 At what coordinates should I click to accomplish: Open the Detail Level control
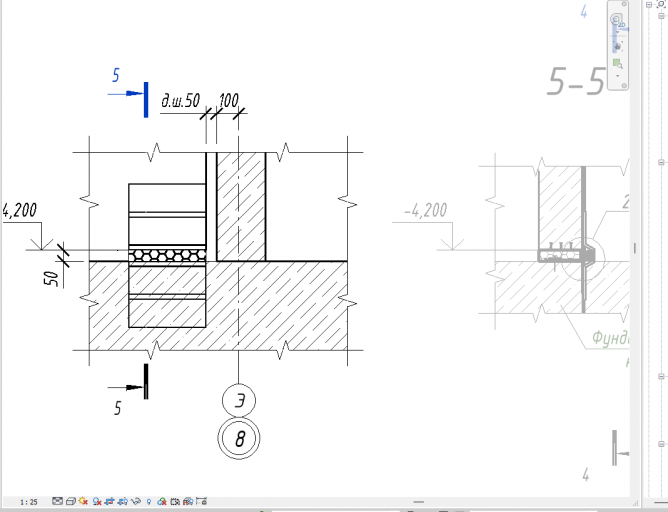pyautogui.click(x=58, y=501)
